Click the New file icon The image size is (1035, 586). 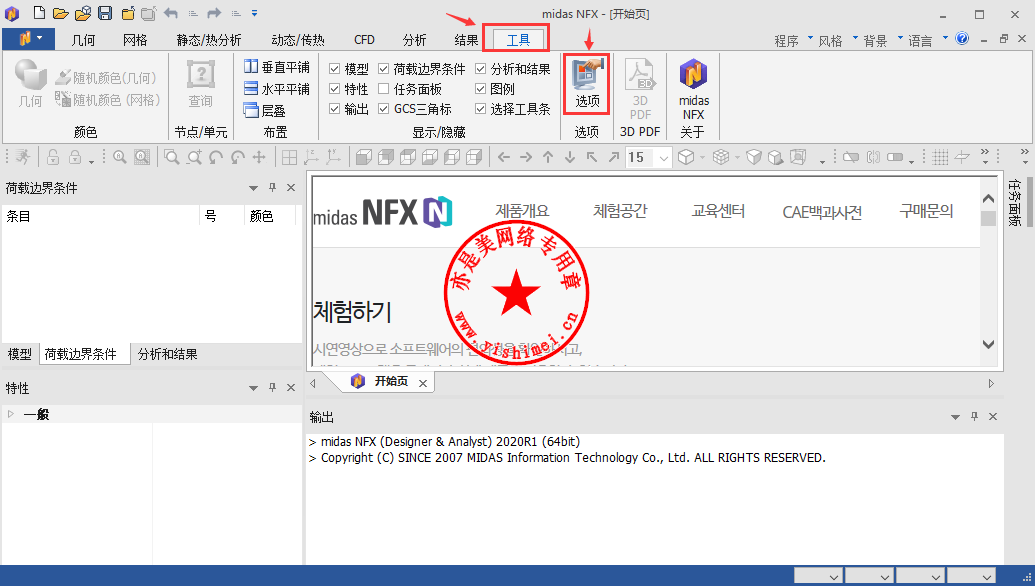click(x=40, y=13)
